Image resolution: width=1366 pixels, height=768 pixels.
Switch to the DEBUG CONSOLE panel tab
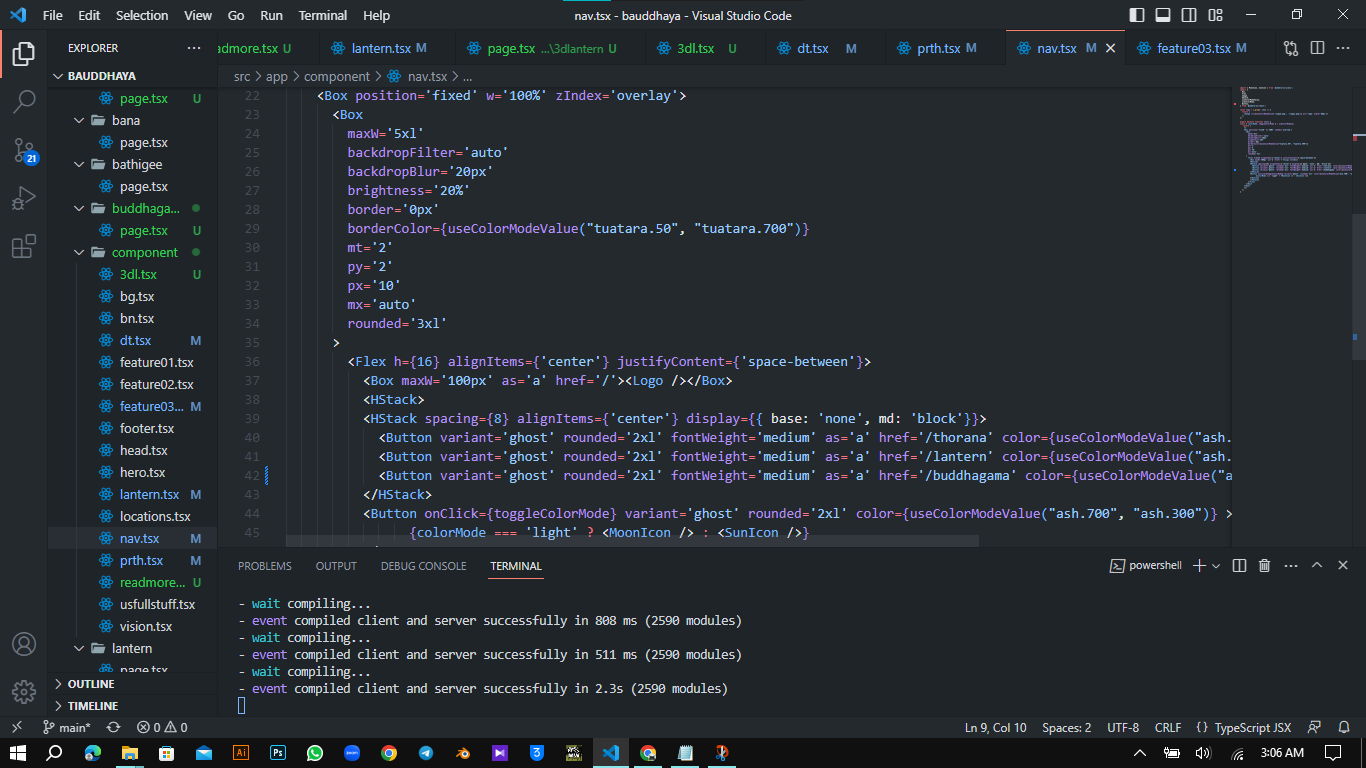(423, 566)
